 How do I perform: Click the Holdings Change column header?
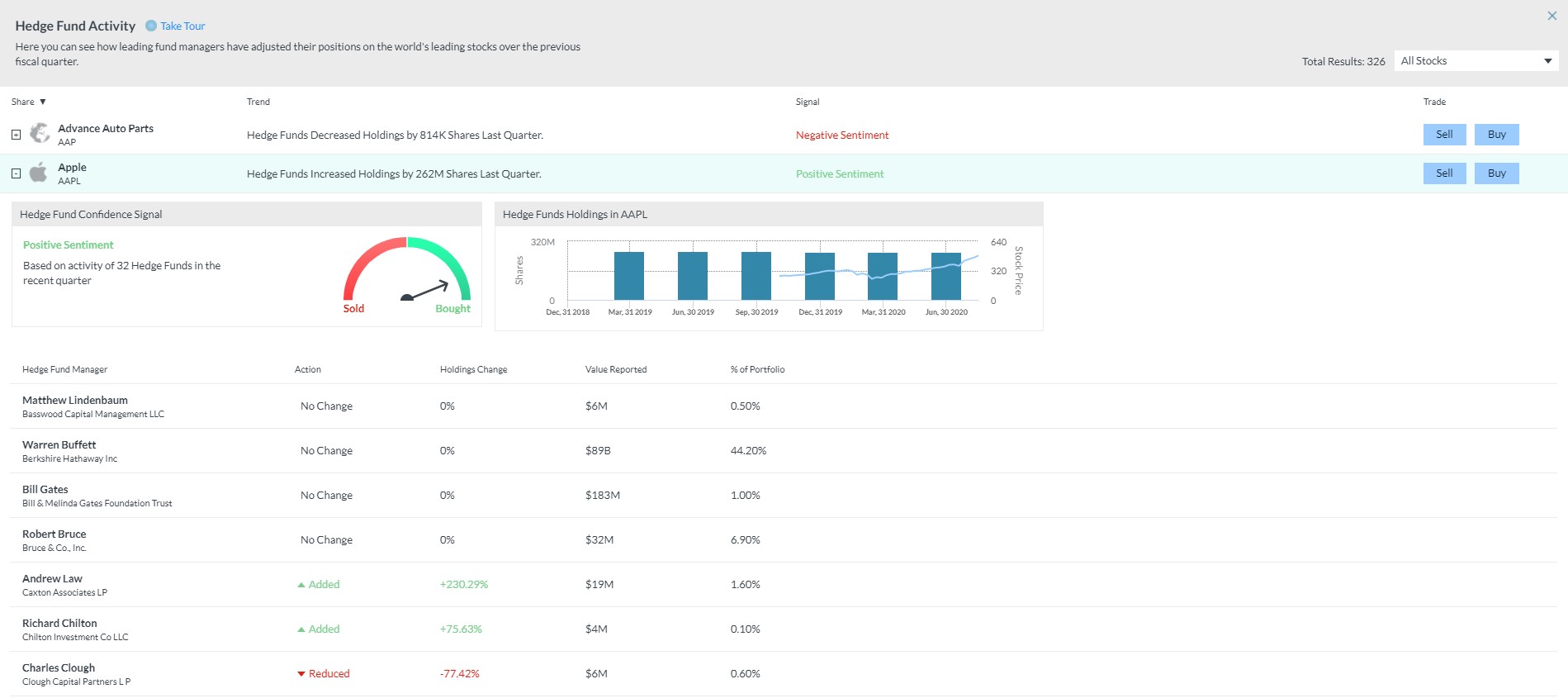point(473,369)
